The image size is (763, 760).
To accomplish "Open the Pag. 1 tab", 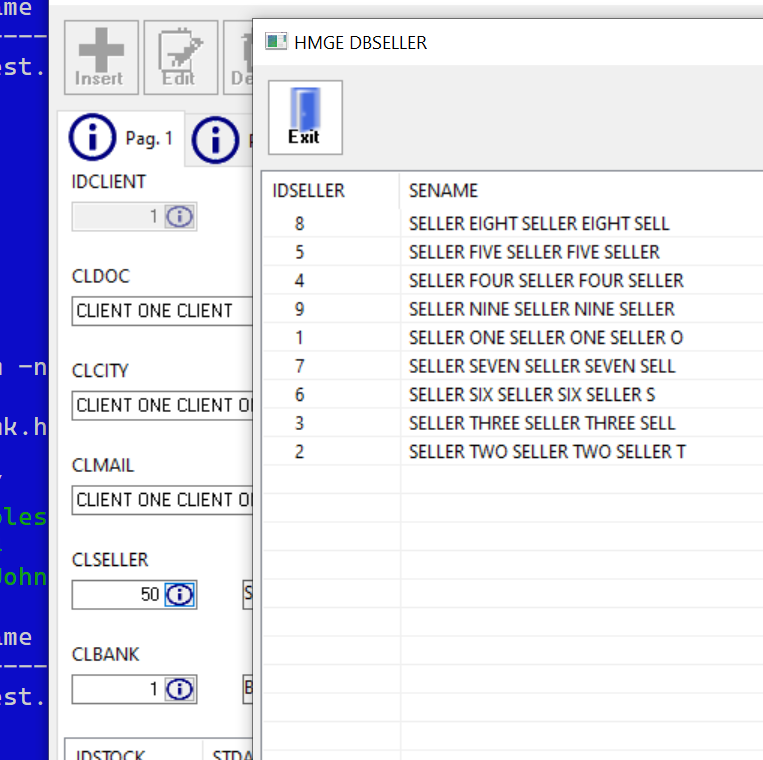I will point(121,138).
